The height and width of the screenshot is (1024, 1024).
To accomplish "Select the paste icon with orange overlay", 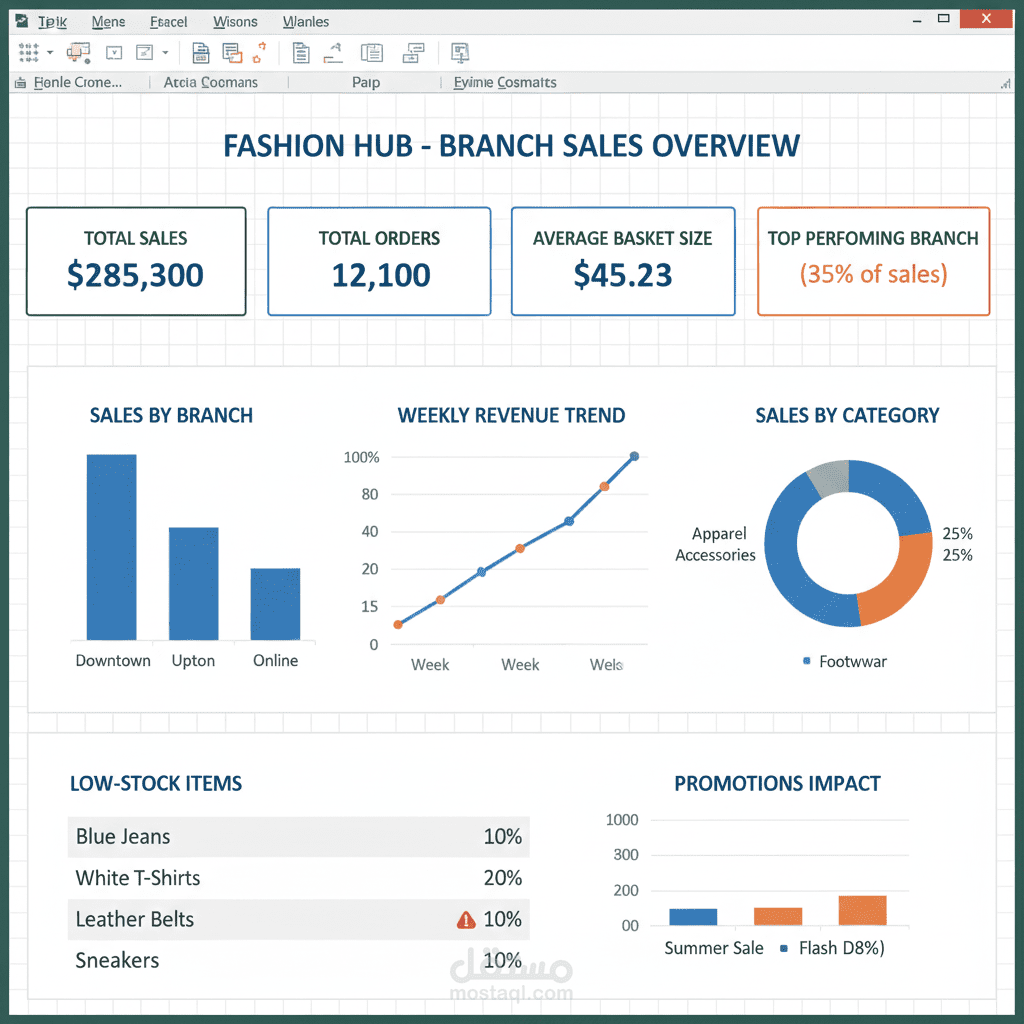I will pos(76,52).
